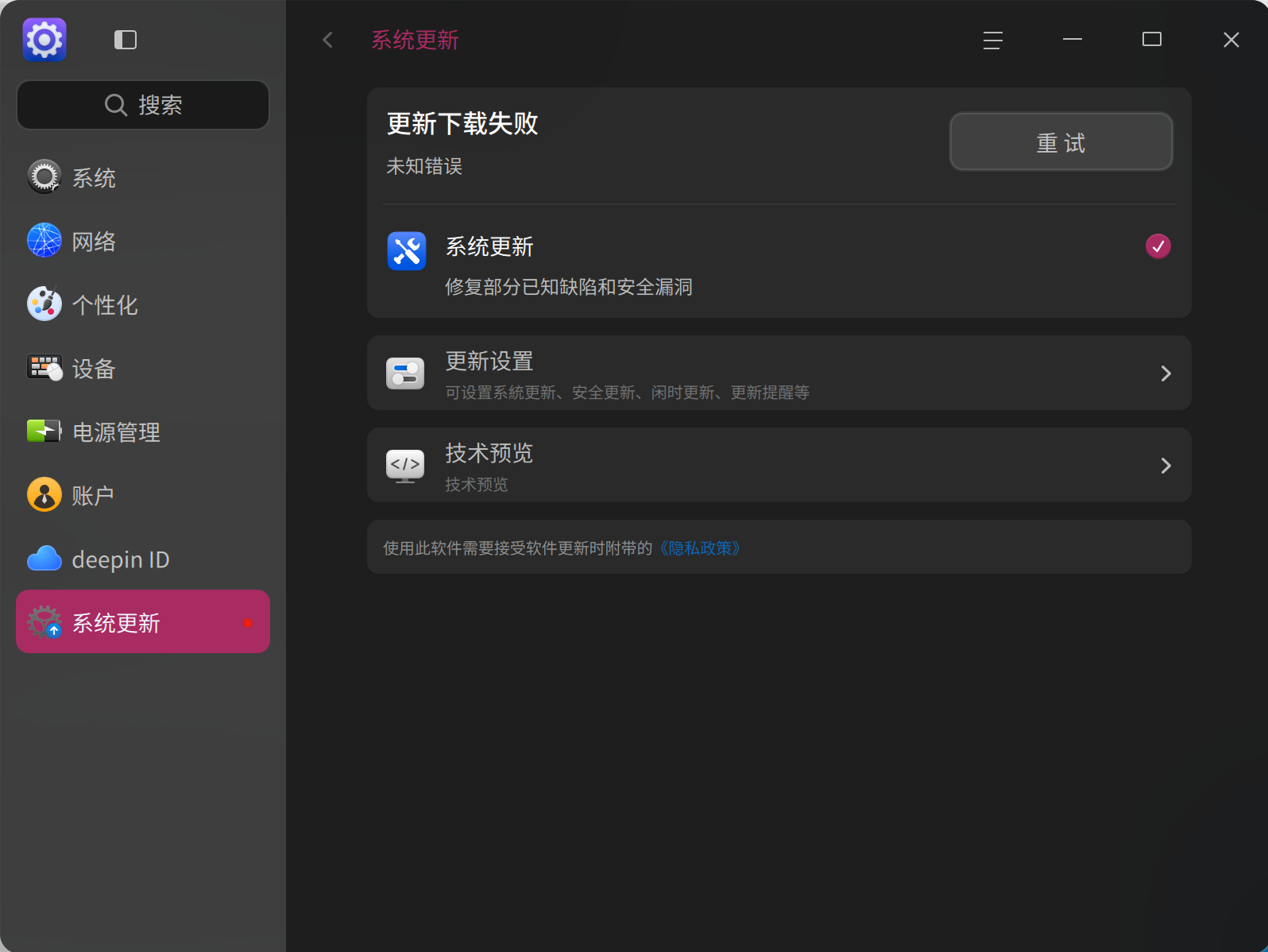Image resolution: width=1268 pixels, height=952 pixels.
Task: Click the blue 系统更新 tools icon
Action: click(407, 251)
